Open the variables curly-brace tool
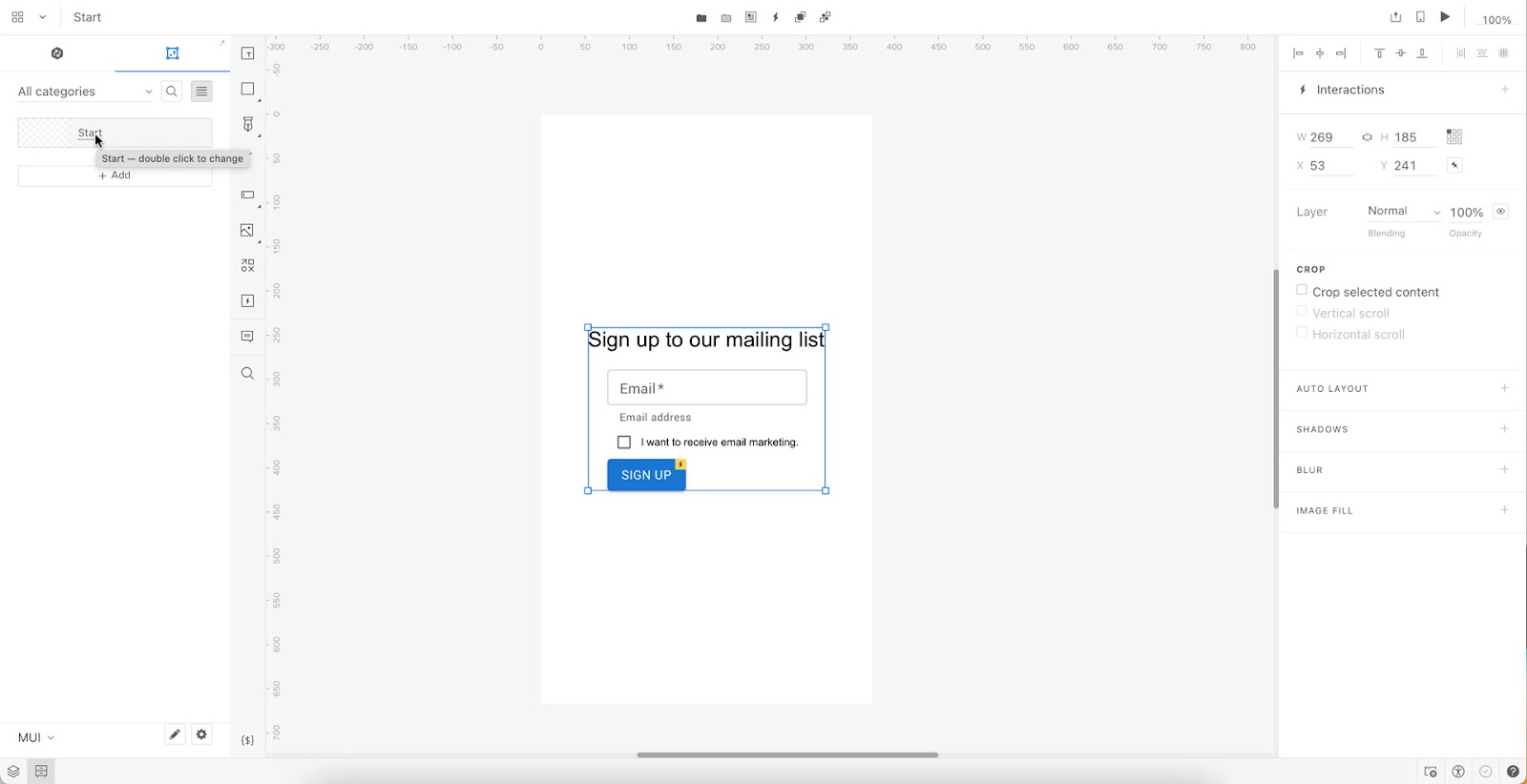This screenshot has width=1527, height=784. point(247,740)
